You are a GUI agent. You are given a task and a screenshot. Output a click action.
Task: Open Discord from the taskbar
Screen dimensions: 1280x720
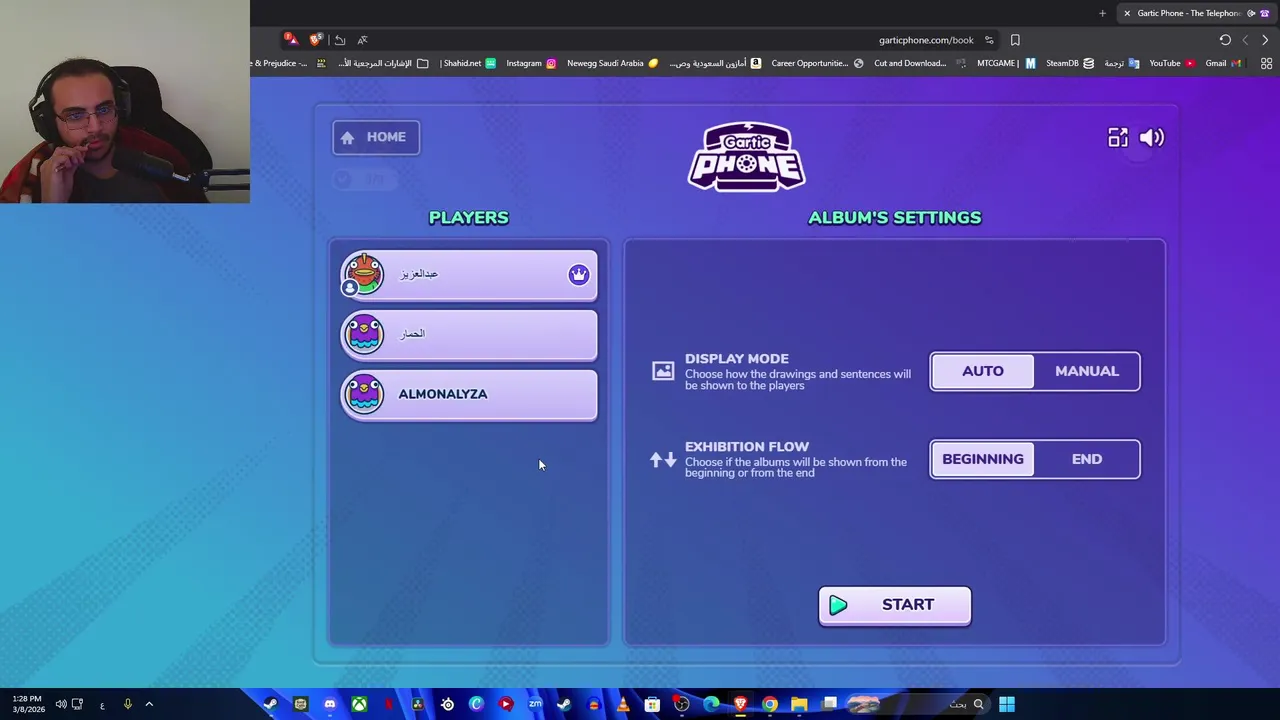[x=330, y=704]
